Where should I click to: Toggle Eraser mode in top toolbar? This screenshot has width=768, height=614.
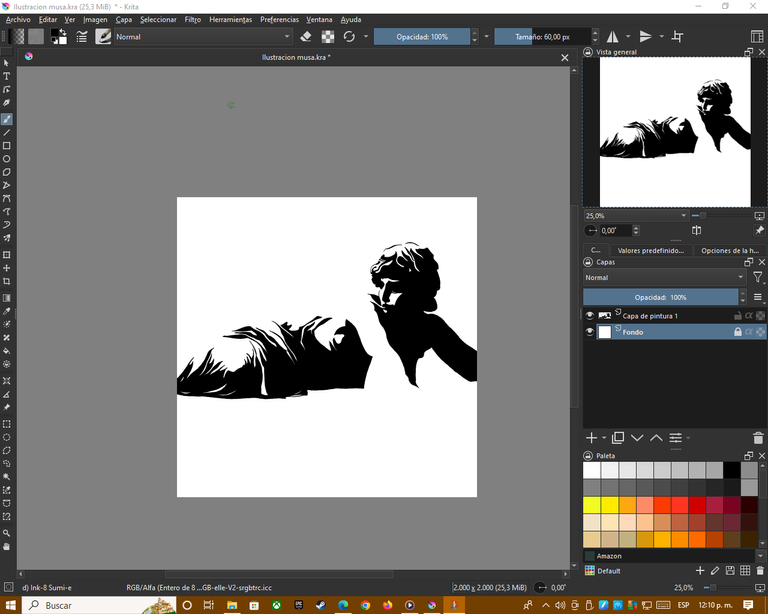point(306,37)
